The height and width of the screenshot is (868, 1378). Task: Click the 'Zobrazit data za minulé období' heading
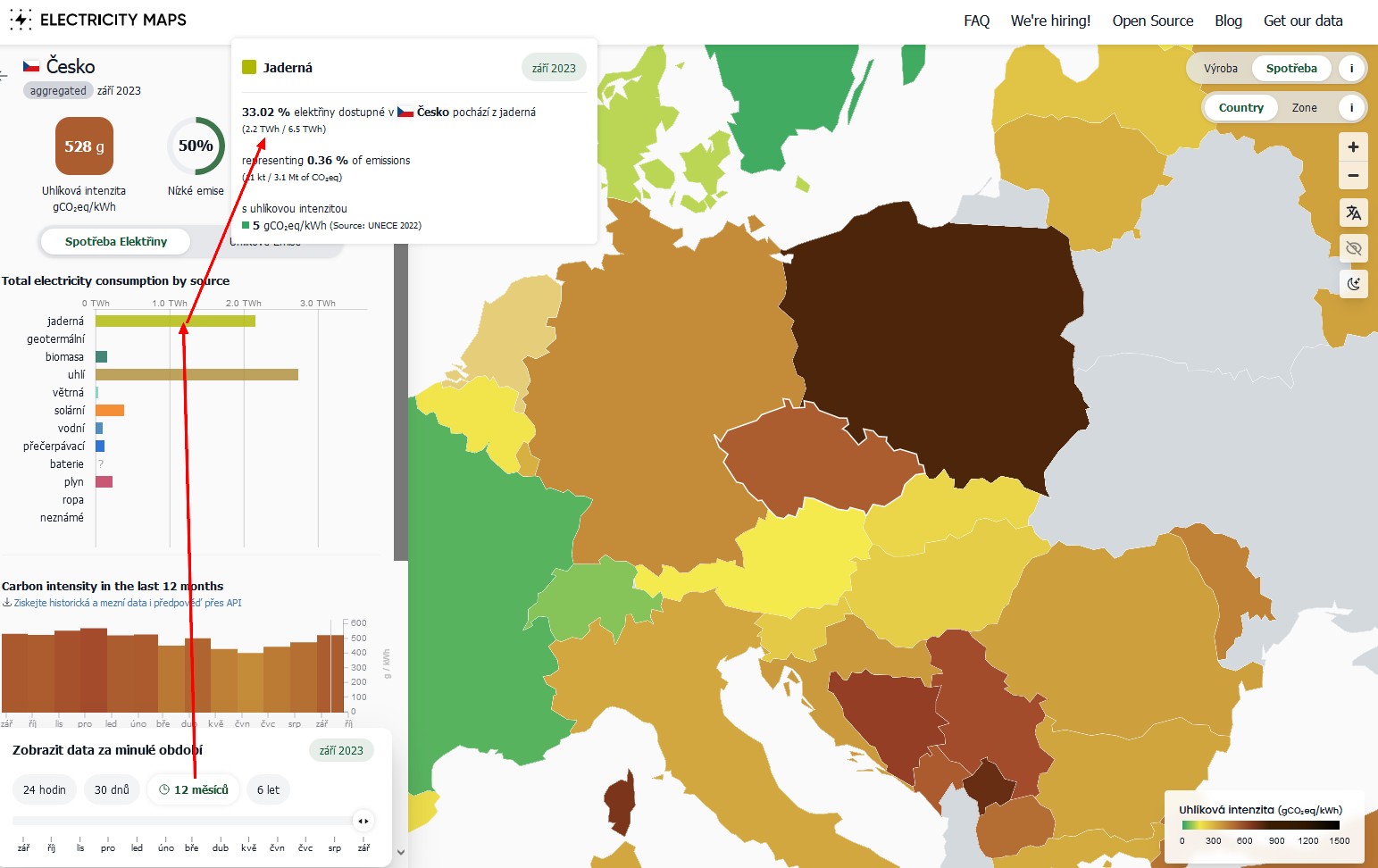point(107,750)
